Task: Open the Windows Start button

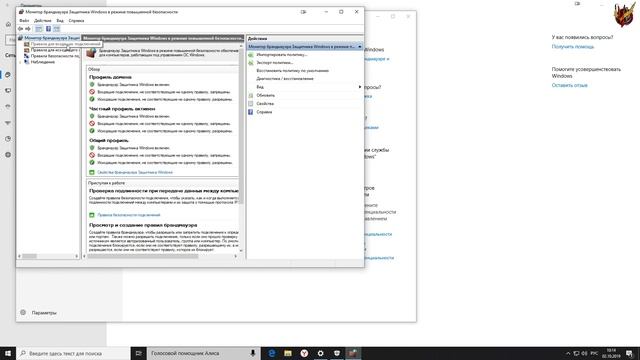Action: [x=8, y=353]
